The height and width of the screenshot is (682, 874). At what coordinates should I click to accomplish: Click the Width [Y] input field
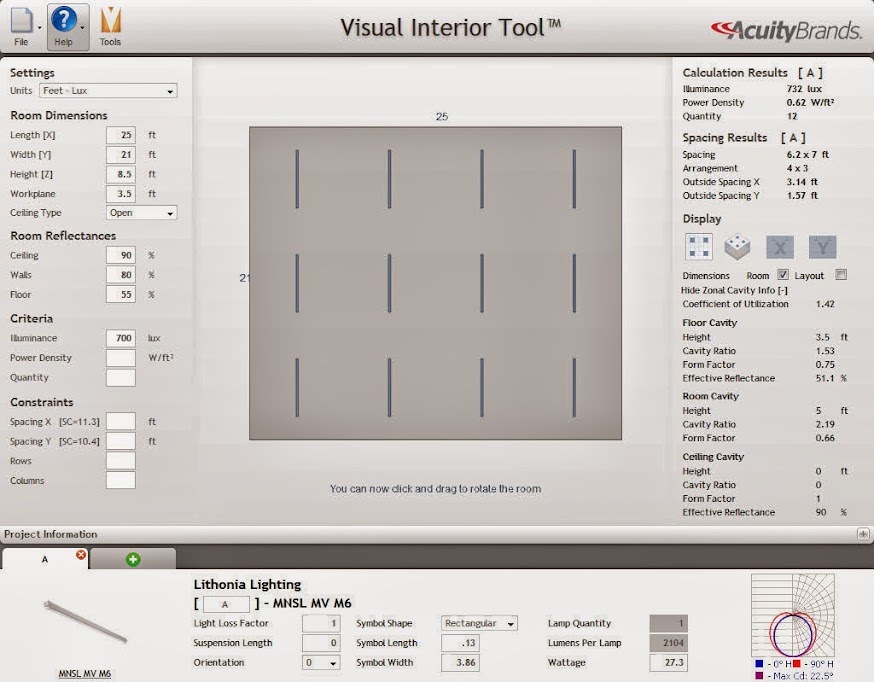[x=121, y=154]
